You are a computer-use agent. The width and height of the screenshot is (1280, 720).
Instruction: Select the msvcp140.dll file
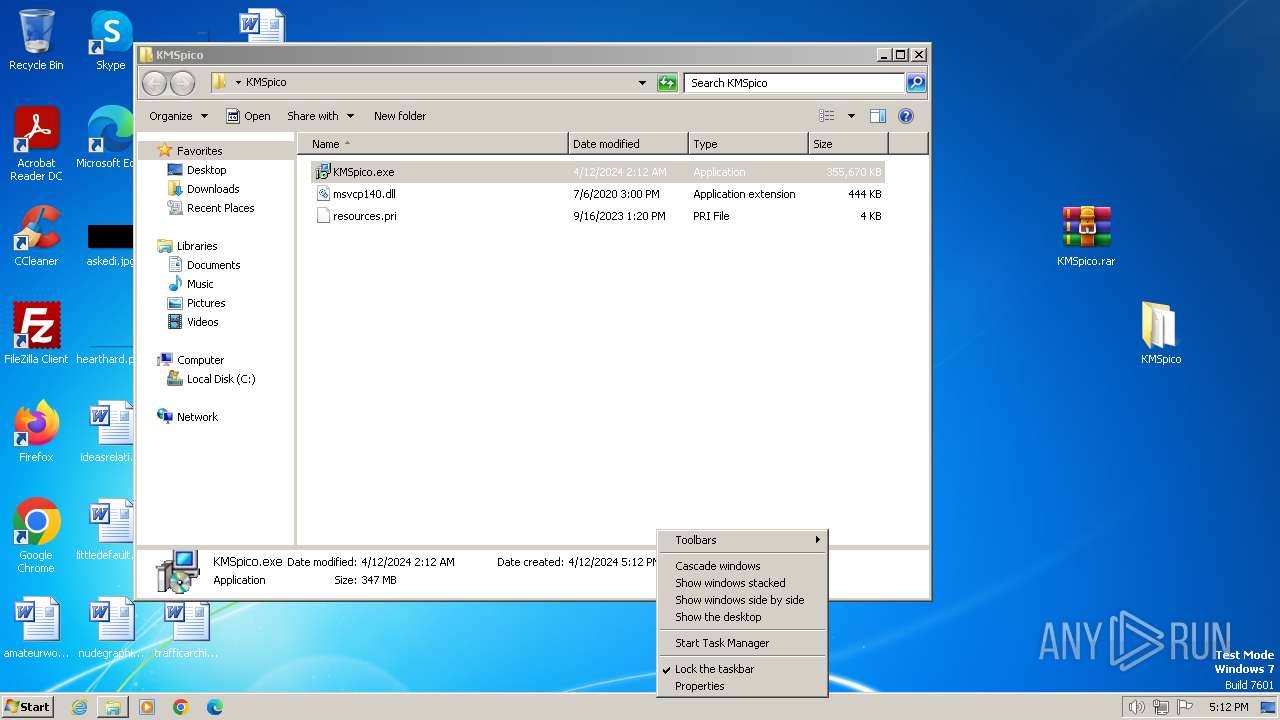(x=598, y=194)
